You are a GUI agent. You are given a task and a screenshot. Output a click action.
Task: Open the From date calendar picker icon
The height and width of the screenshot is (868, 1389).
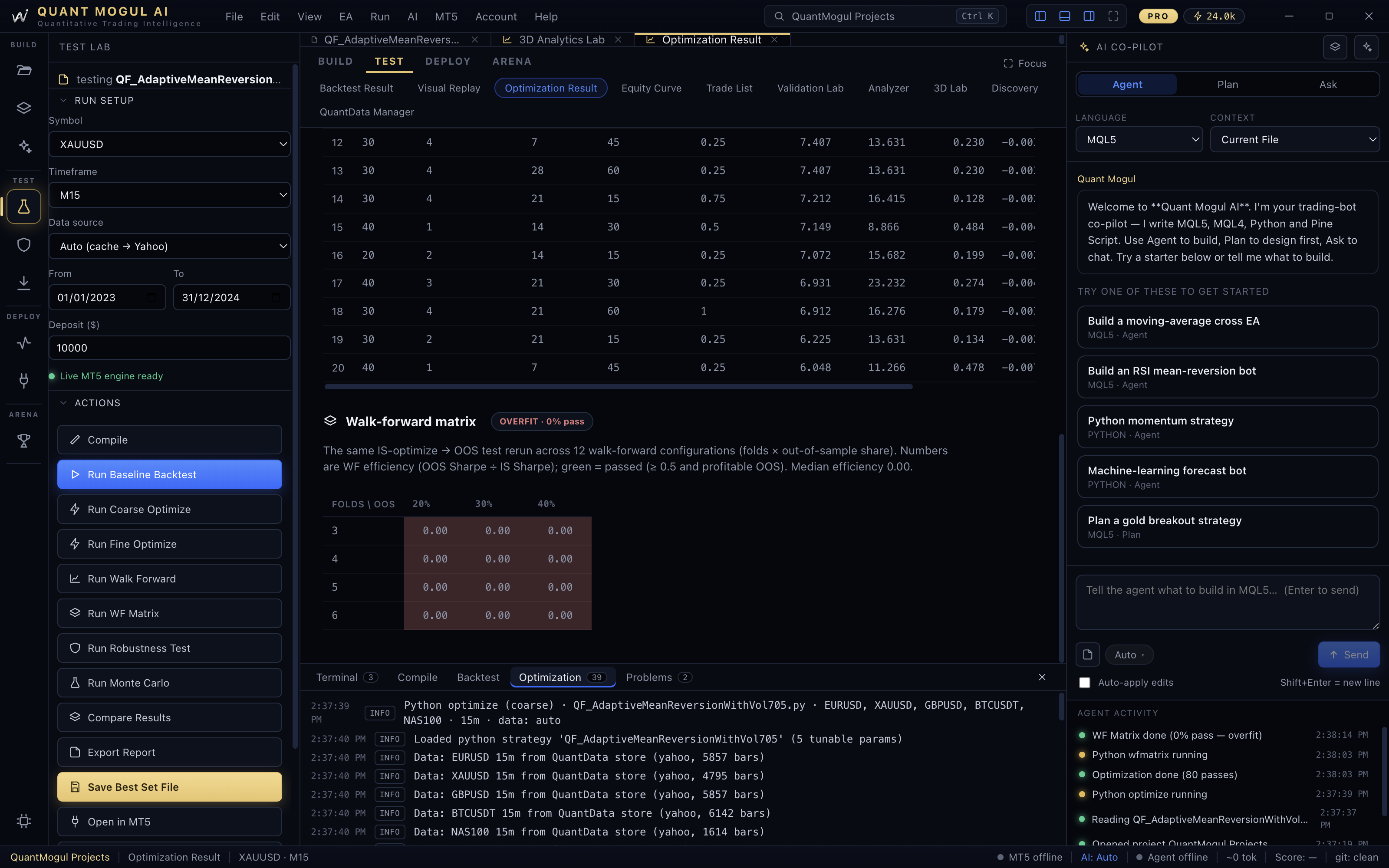click(x=151, y=297)
